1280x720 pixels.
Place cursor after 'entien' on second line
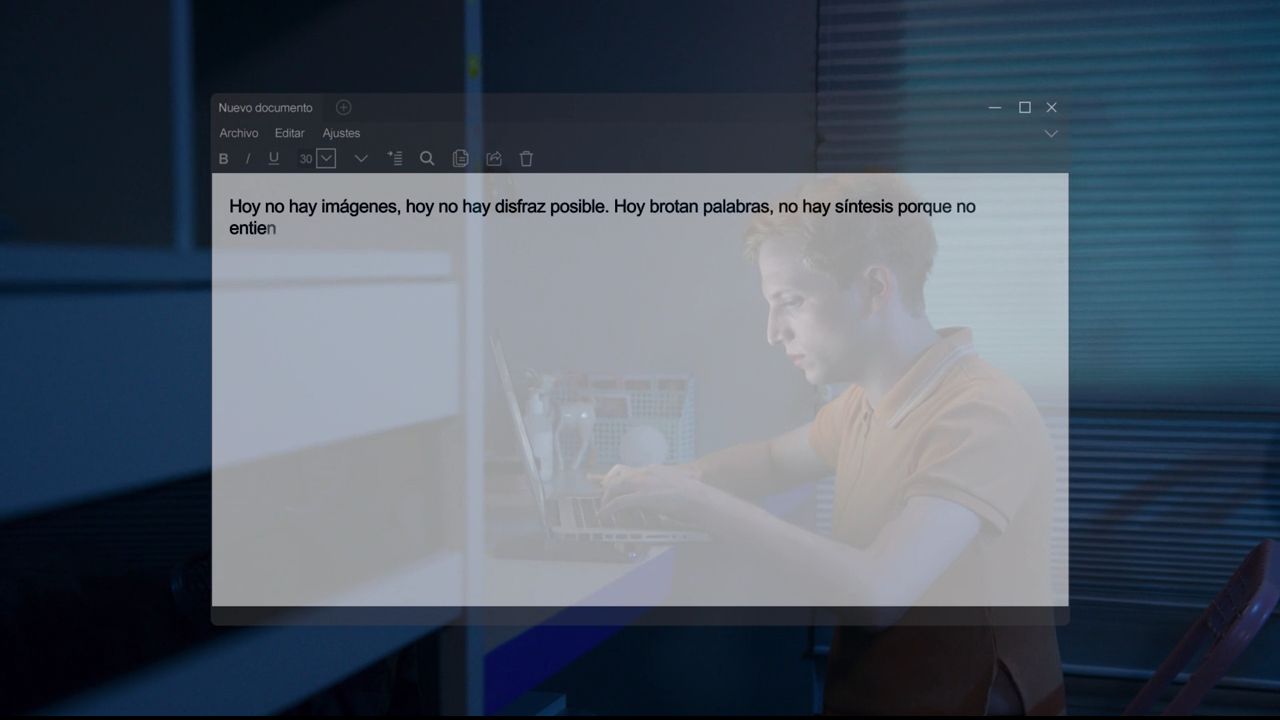pyautogui.click(x=277, y=228)
